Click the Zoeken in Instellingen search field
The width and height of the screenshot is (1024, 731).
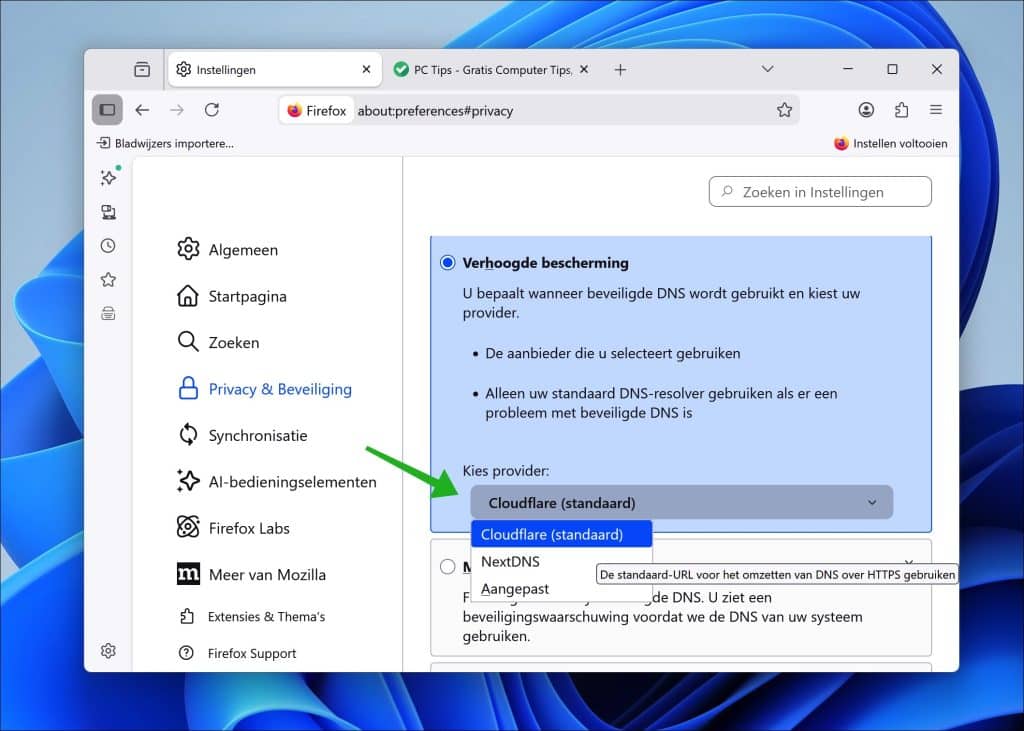[819, 191]
